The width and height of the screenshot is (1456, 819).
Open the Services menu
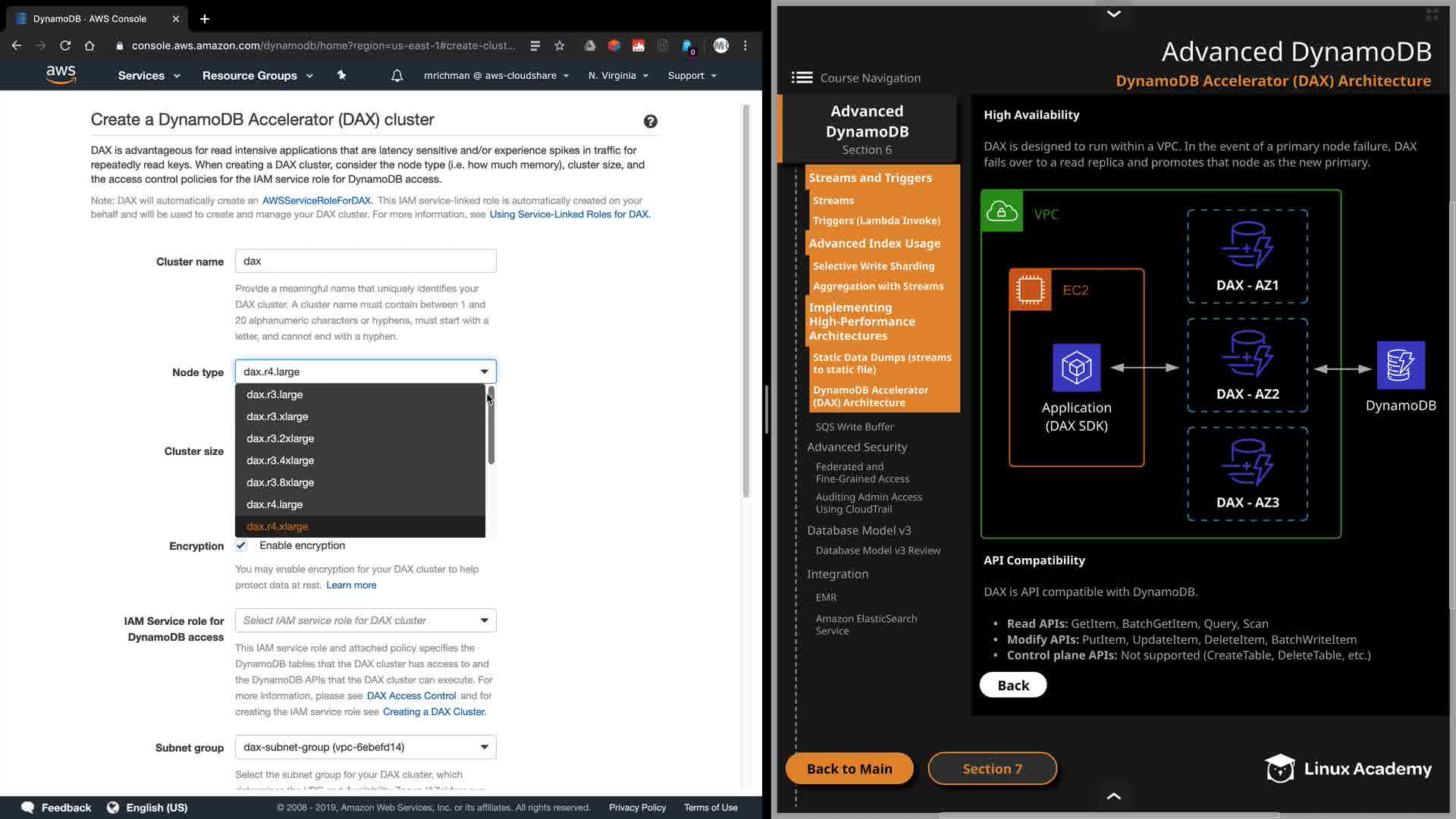point(149,76)
